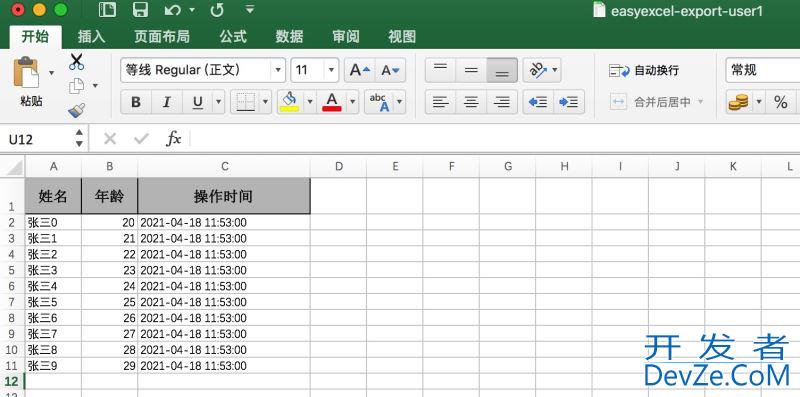800x397 pixels.
Task: Open the Undo history arrow
Action: point(192,10)
